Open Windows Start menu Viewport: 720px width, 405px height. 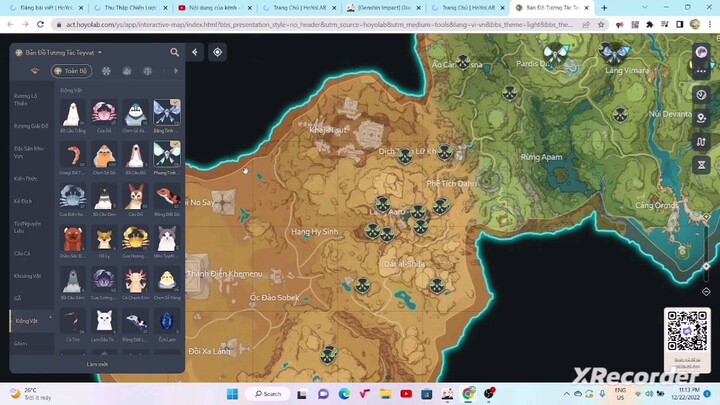click(x=232, y=394)
